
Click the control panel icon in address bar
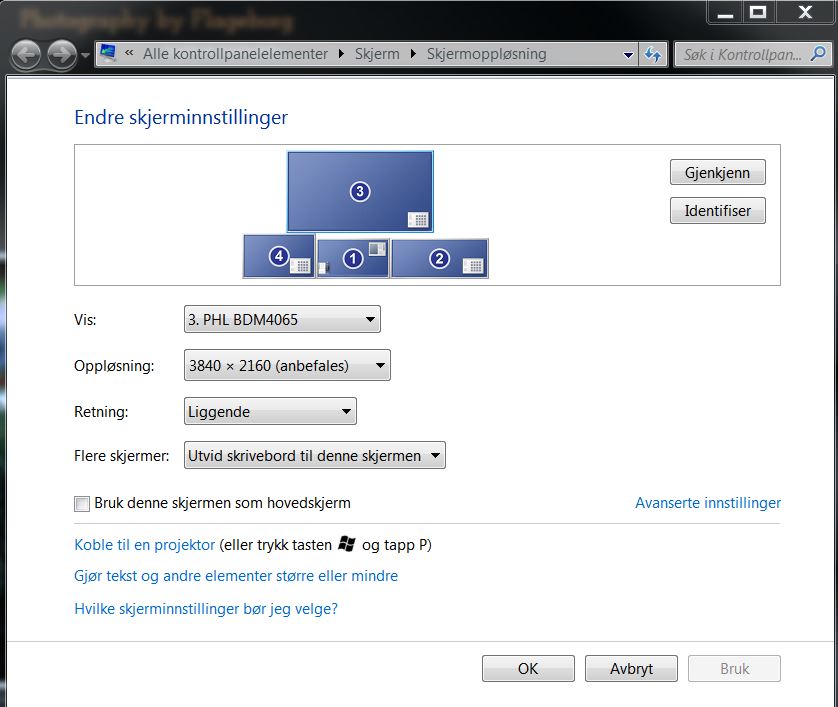(108, 54)
